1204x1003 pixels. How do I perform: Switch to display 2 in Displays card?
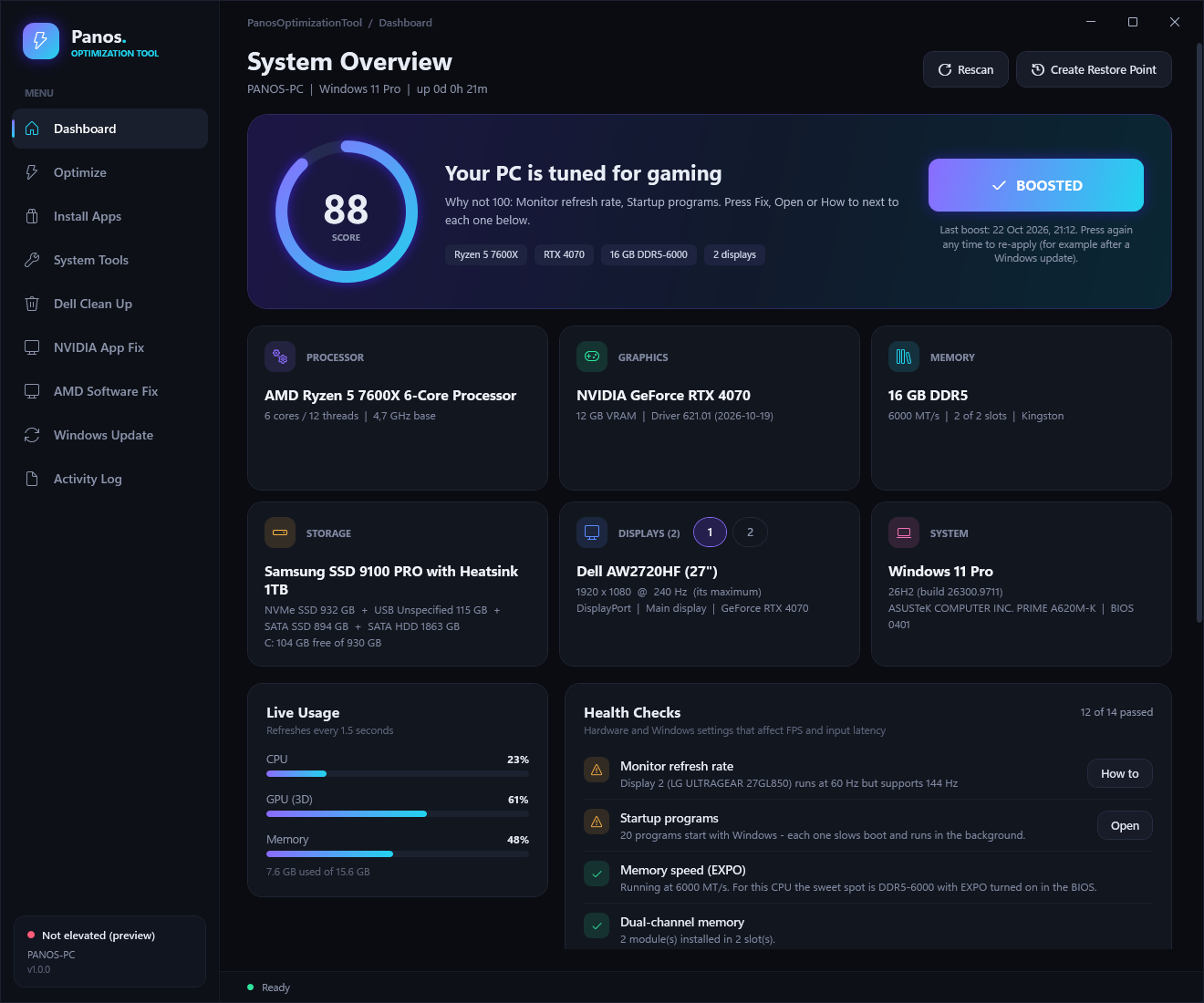[x=750, y=533]
